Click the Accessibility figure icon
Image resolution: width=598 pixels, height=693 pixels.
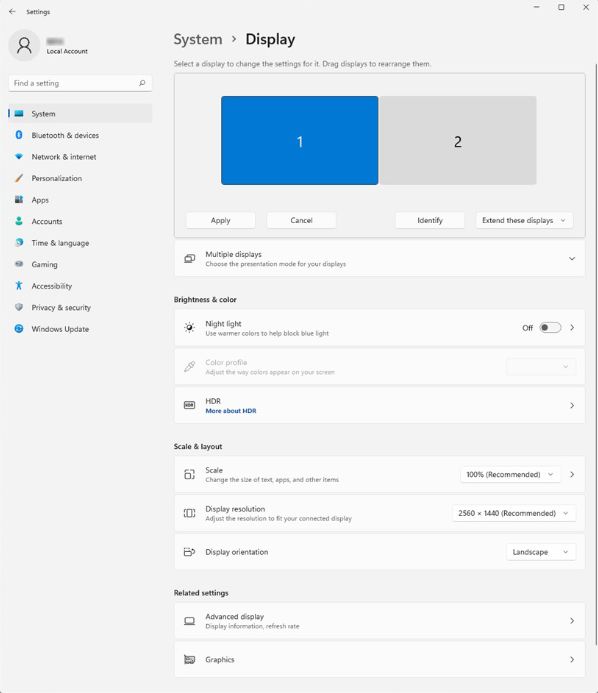coord(19,286)
